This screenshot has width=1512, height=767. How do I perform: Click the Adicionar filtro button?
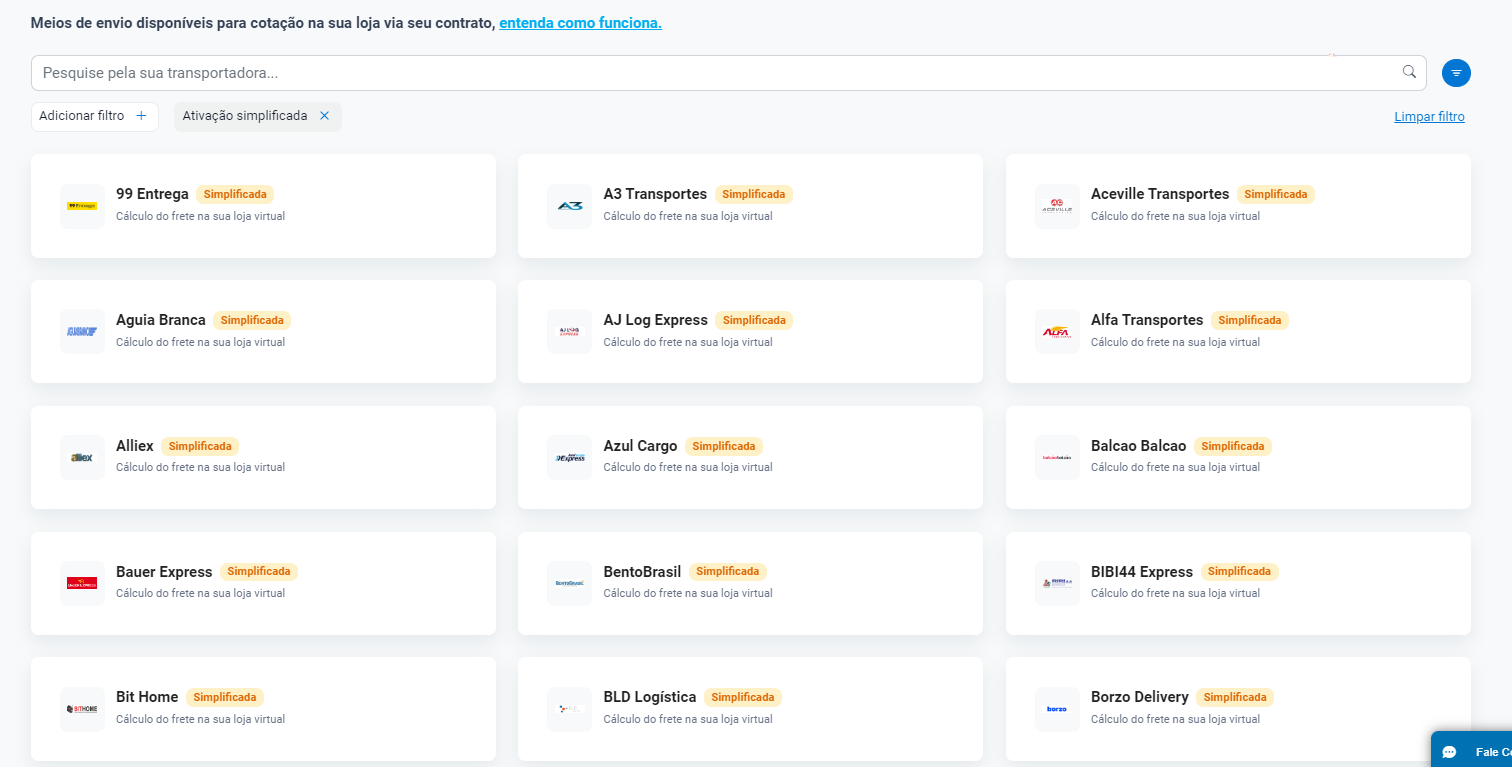(x=94, y=116)
